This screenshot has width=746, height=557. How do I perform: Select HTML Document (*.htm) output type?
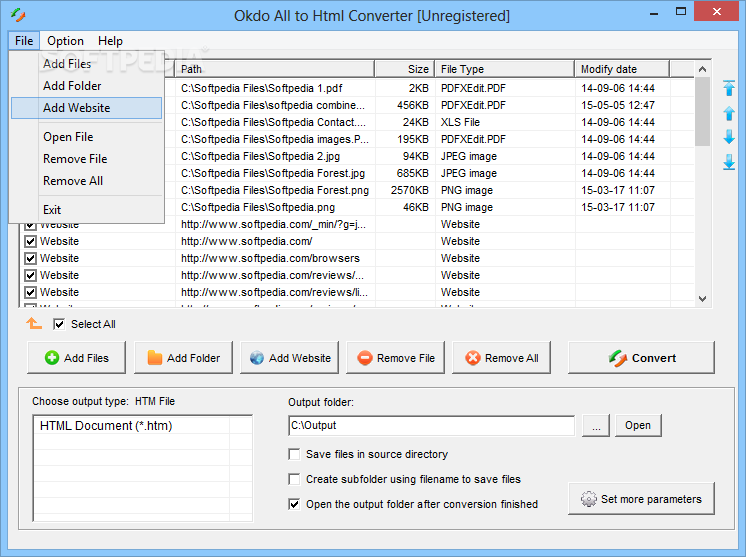[132, 426]
